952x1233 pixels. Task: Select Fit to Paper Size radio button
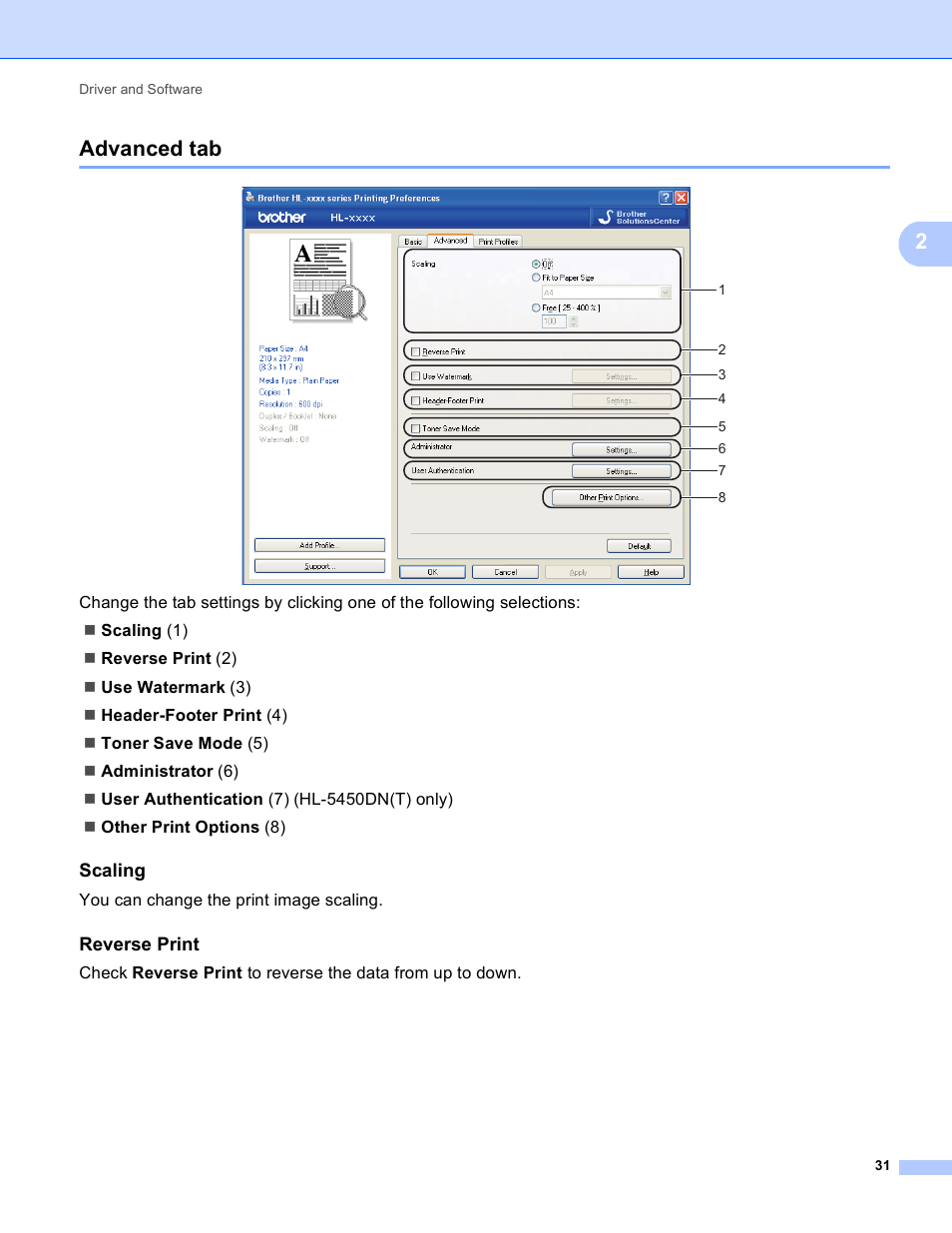(x=536, y=278)
